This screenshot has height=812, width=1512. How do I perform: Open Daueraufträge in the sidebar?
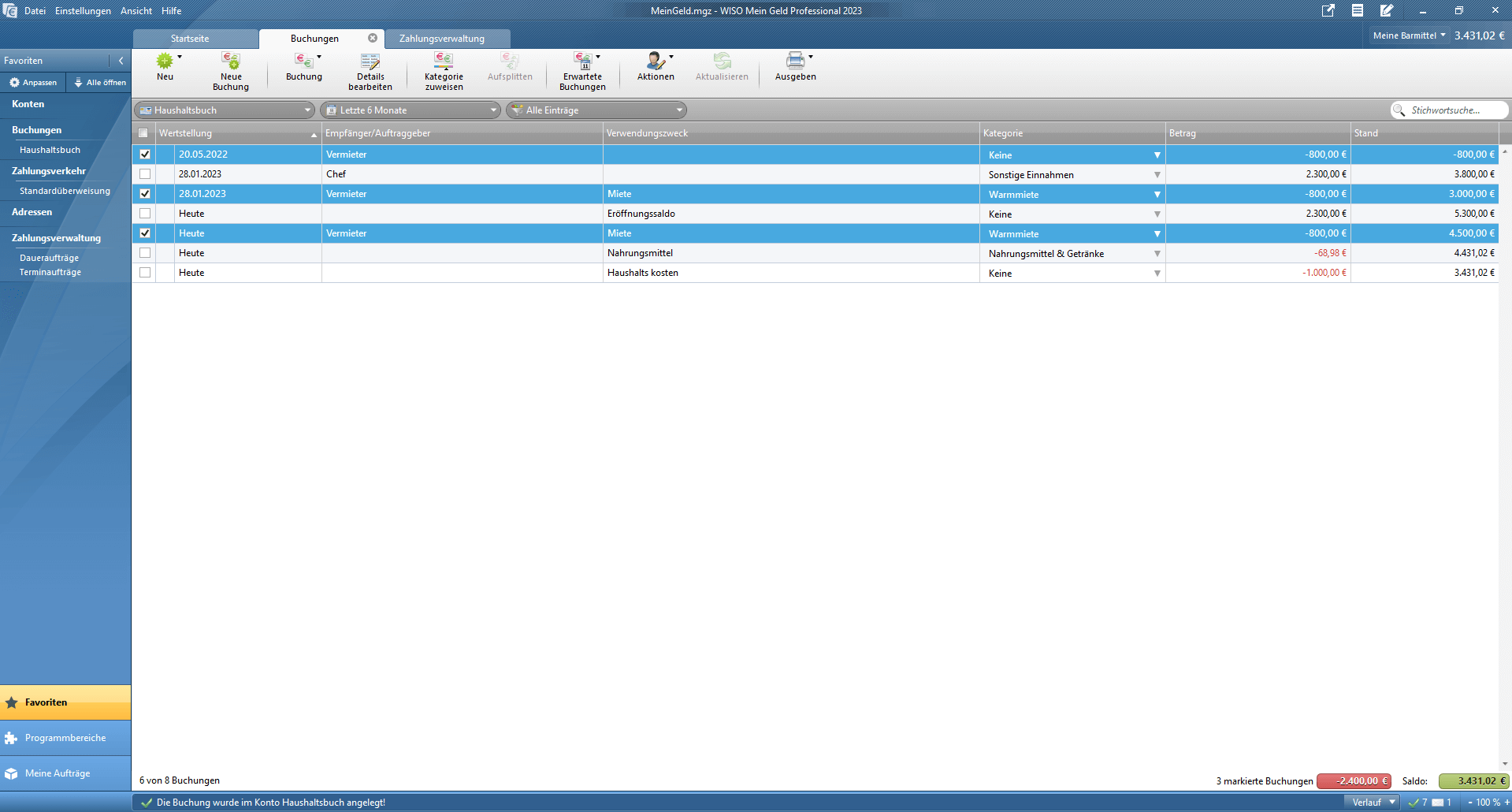pos(49,258)
